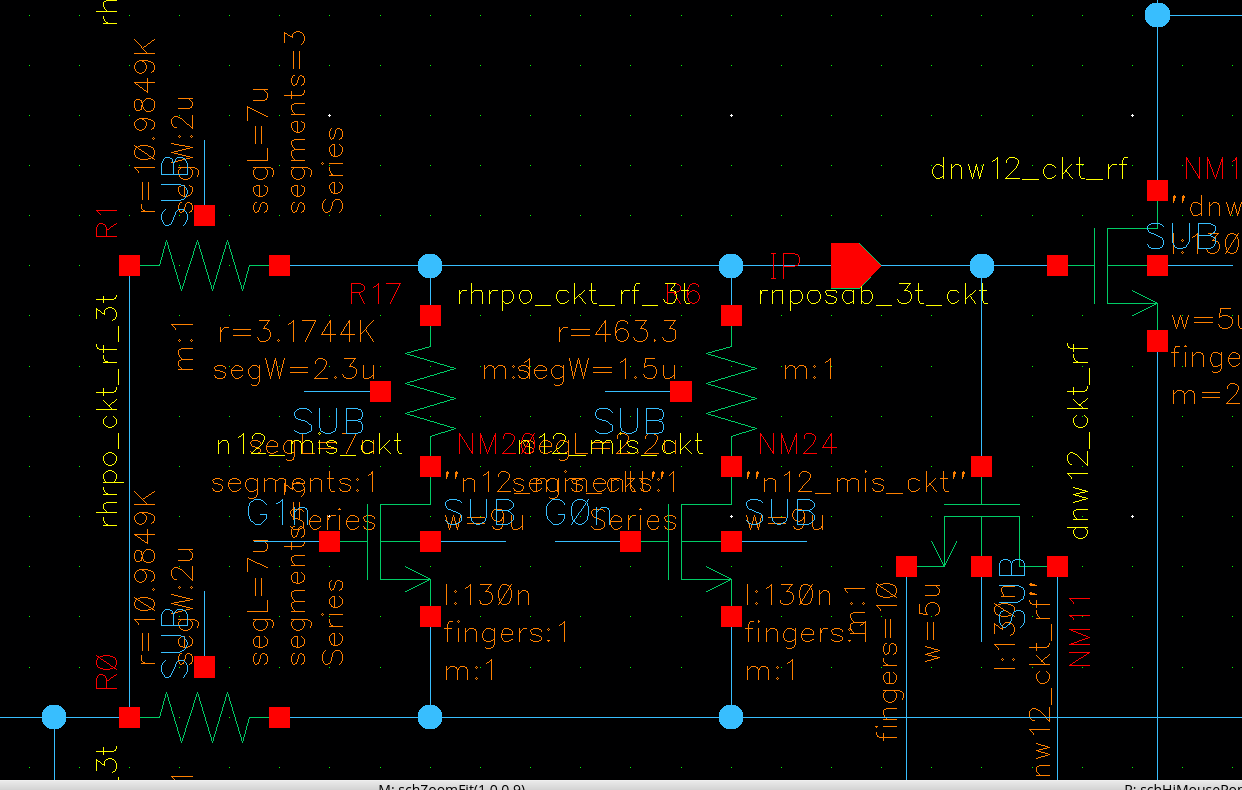The width and height of the screenshot is (1242, 790).
Task: Select the vertical resistor with r=463.3
Action: [x=731, y=390]
